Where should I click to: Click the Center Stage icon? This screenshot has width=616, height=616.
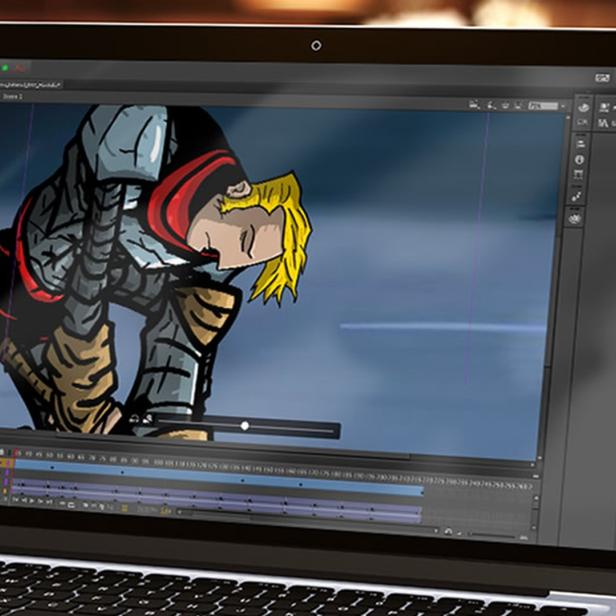pyautogui.click(x=506, y=105)
